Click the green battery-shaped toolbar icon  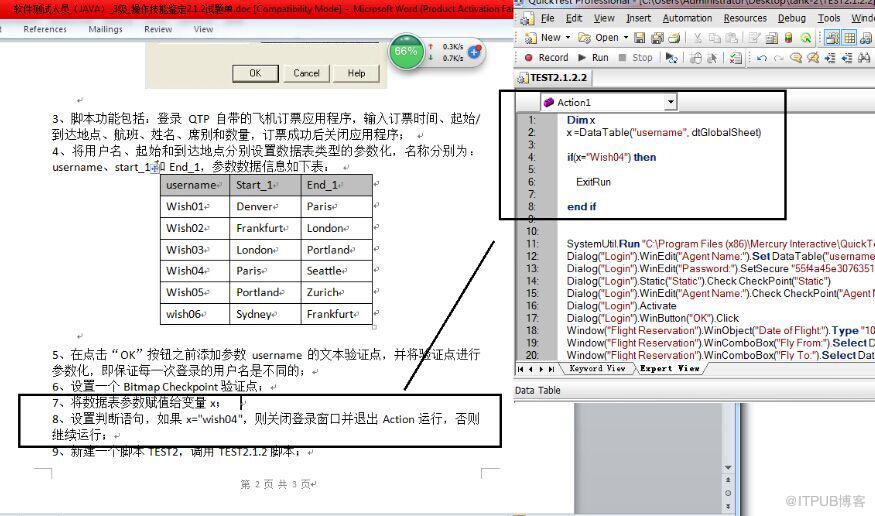(788, 37)
